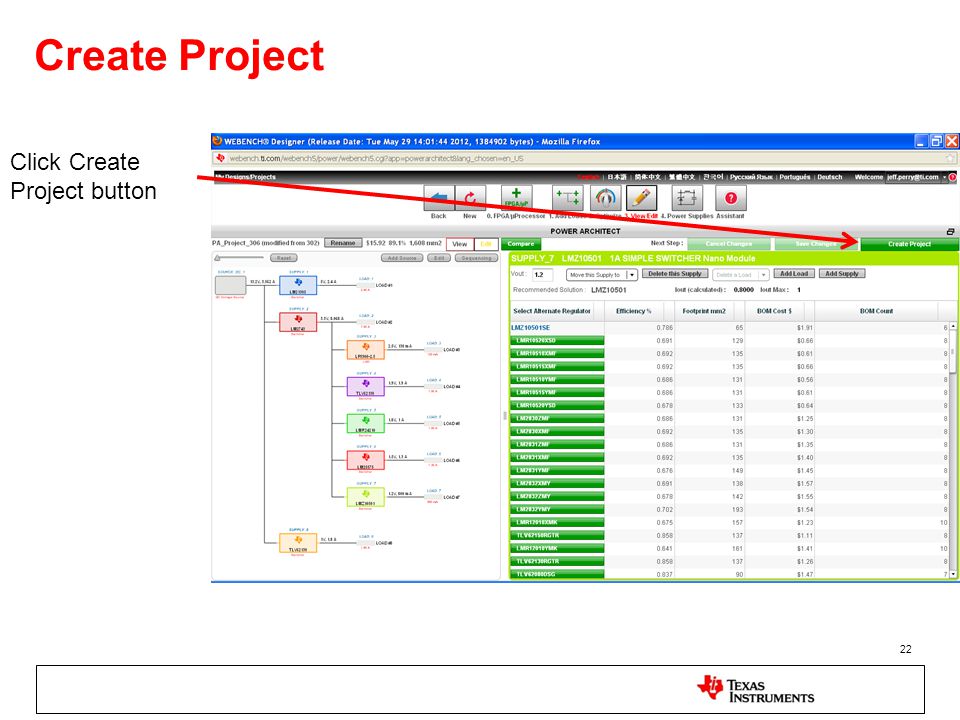Click the Firefox address bar URL
Viewport: 960px width, 720px height.
tap(376, 158)
